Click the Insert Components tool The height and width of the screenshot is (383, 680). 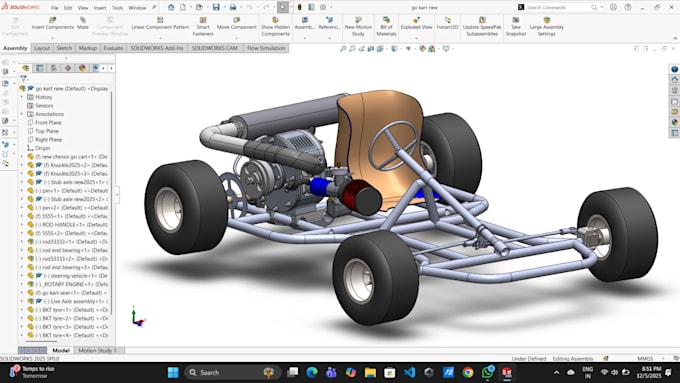[x=52, y=23]
